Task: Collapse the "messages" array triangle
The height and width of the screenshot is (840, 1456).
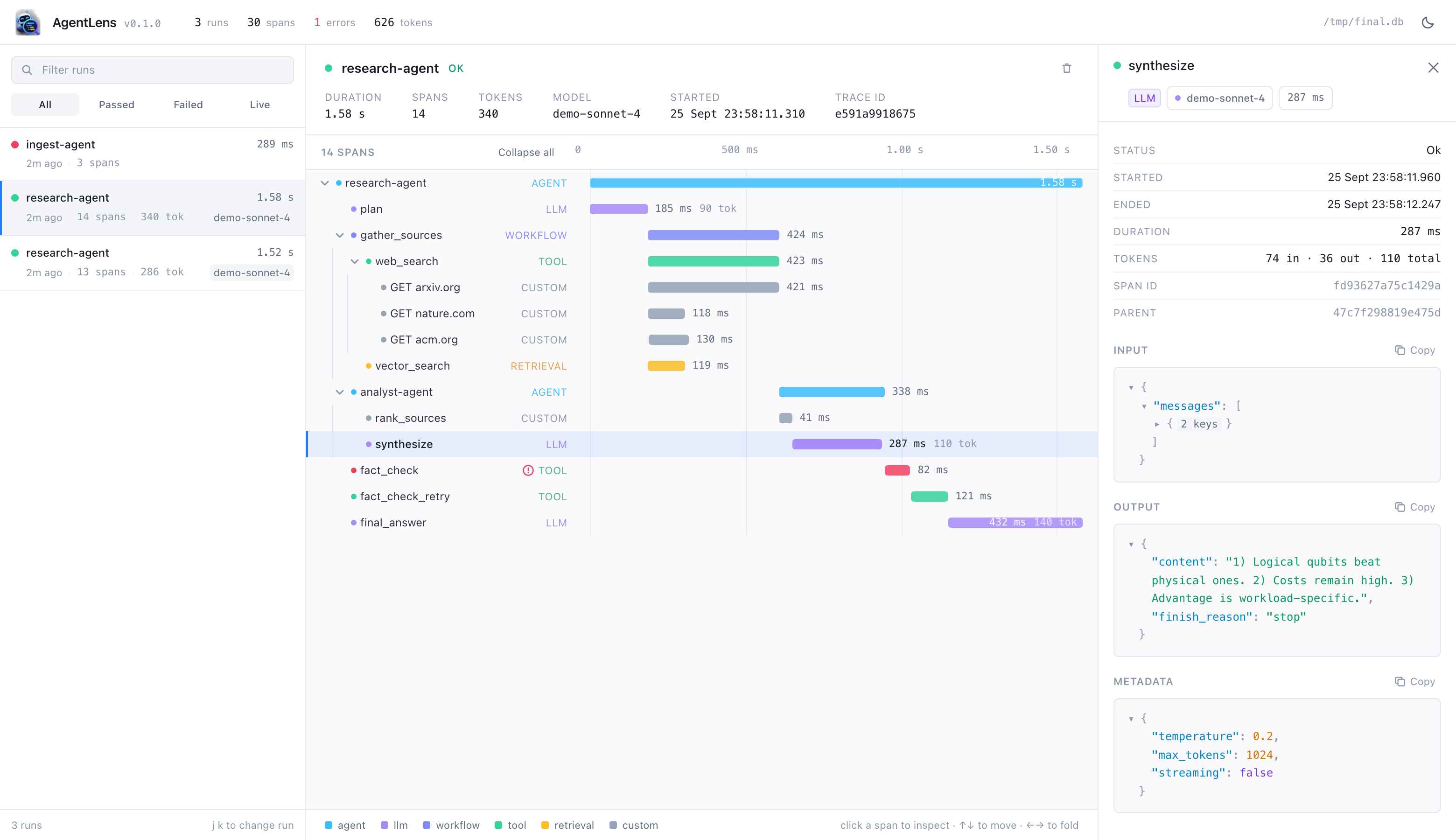Action: tap(1144, 406)
